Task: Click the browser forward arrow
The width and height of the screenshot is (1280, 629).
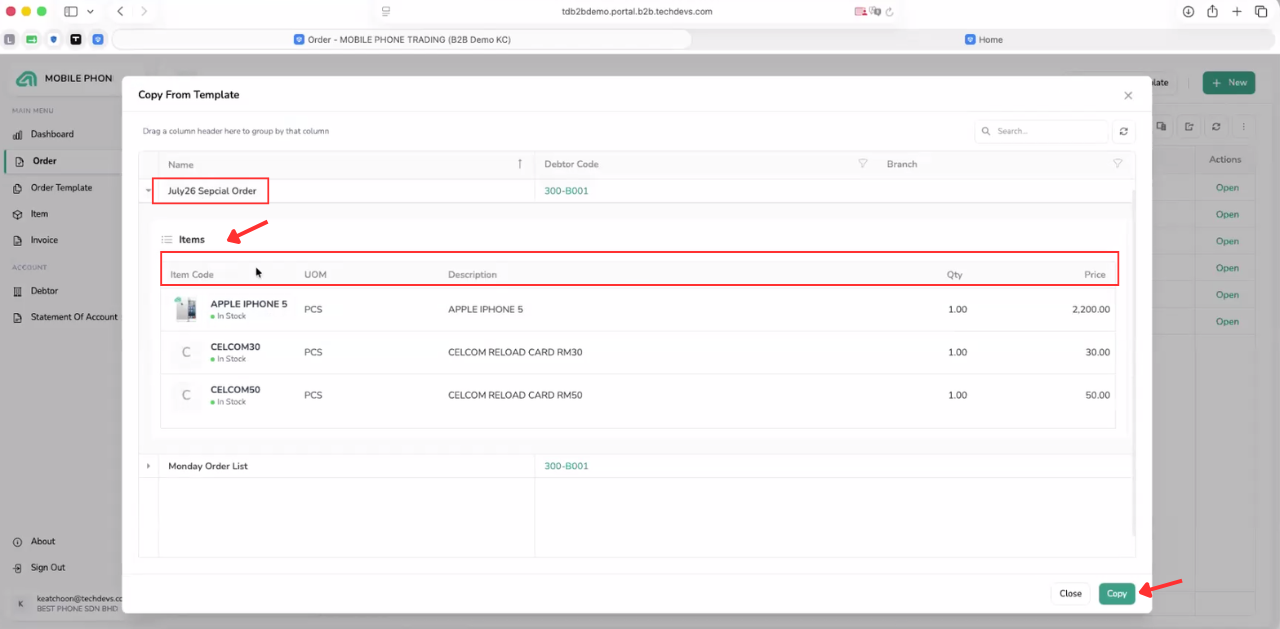Action: pyautogui.click(x=144, y=11)
